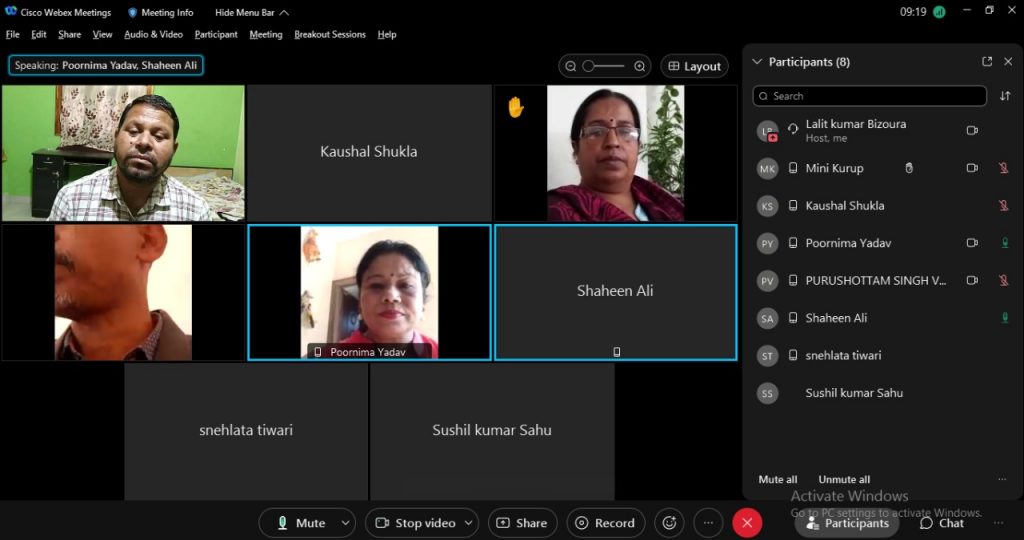The image size is (1024, 540).
Task: Click zoom out magnifier icon
Action: (x=570, y=66)
